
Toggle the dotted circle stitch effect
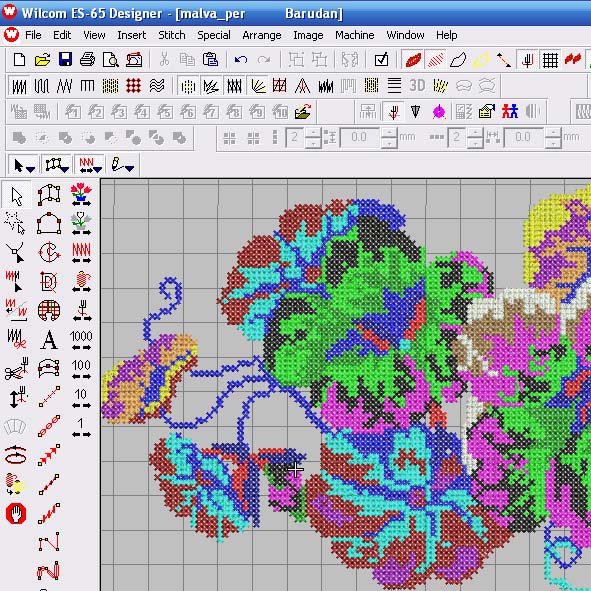tap(188, 86)
